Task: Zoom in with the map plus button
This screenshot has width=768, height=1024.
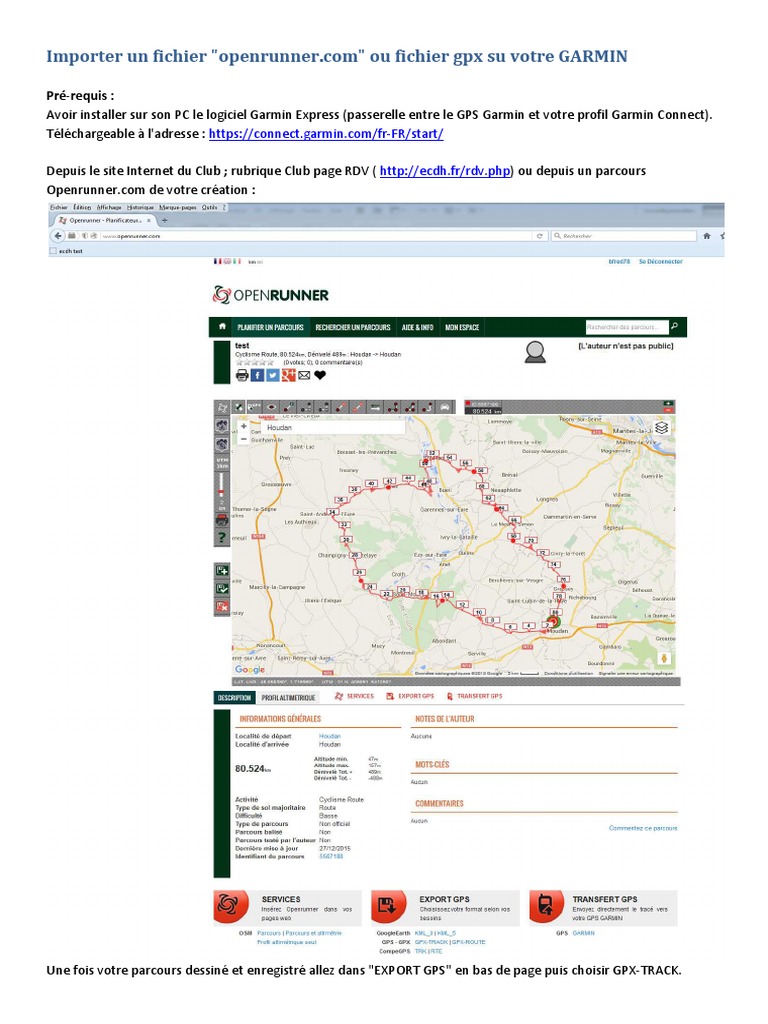Action: 244,426
